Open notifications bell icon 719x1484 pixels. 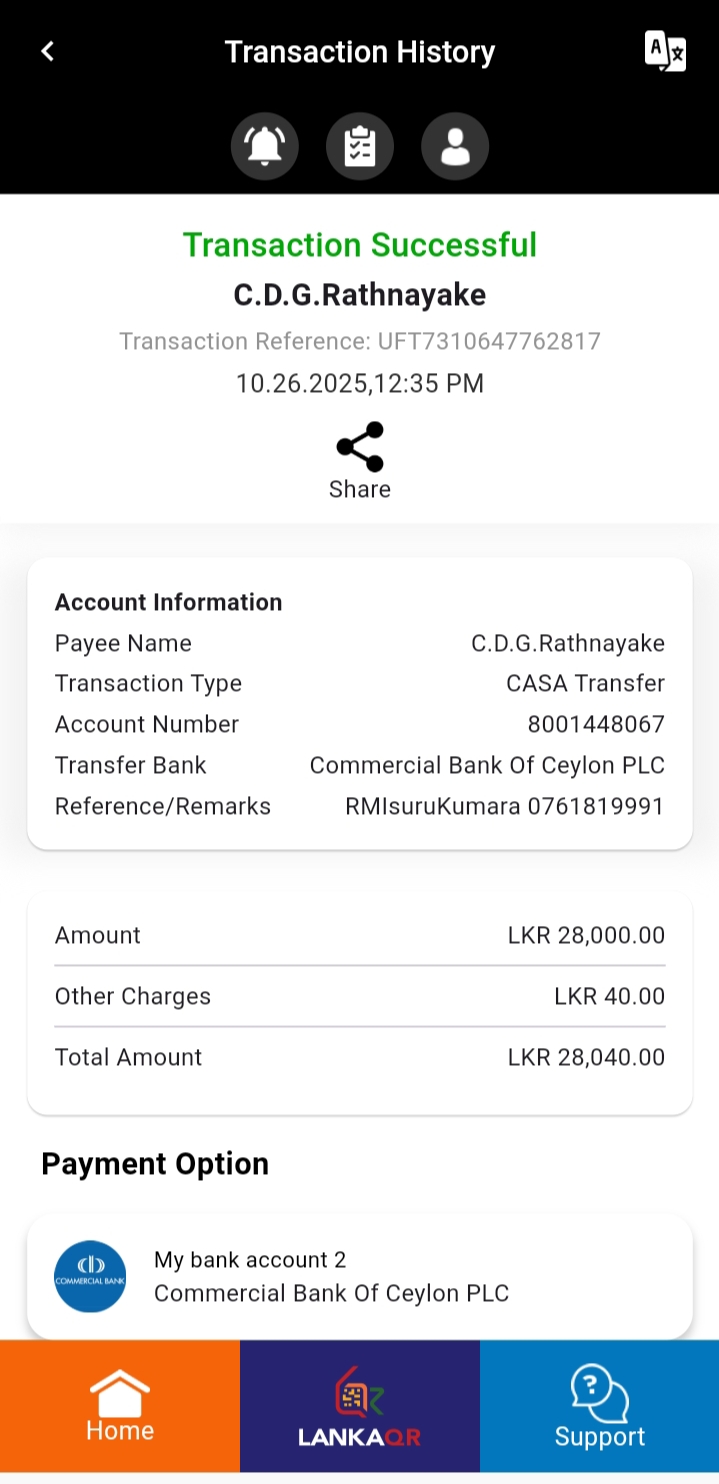click(265, 147)
